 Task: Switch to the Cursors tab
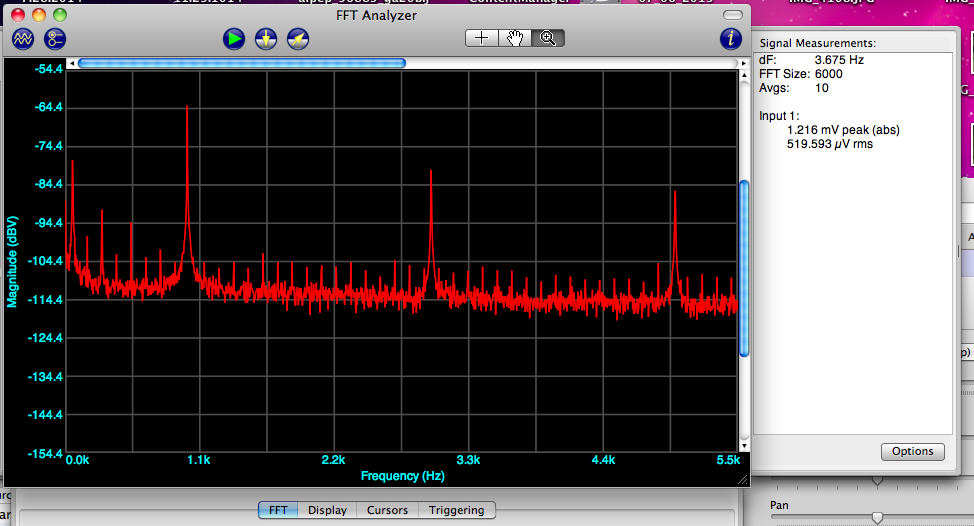coord(388,510)
